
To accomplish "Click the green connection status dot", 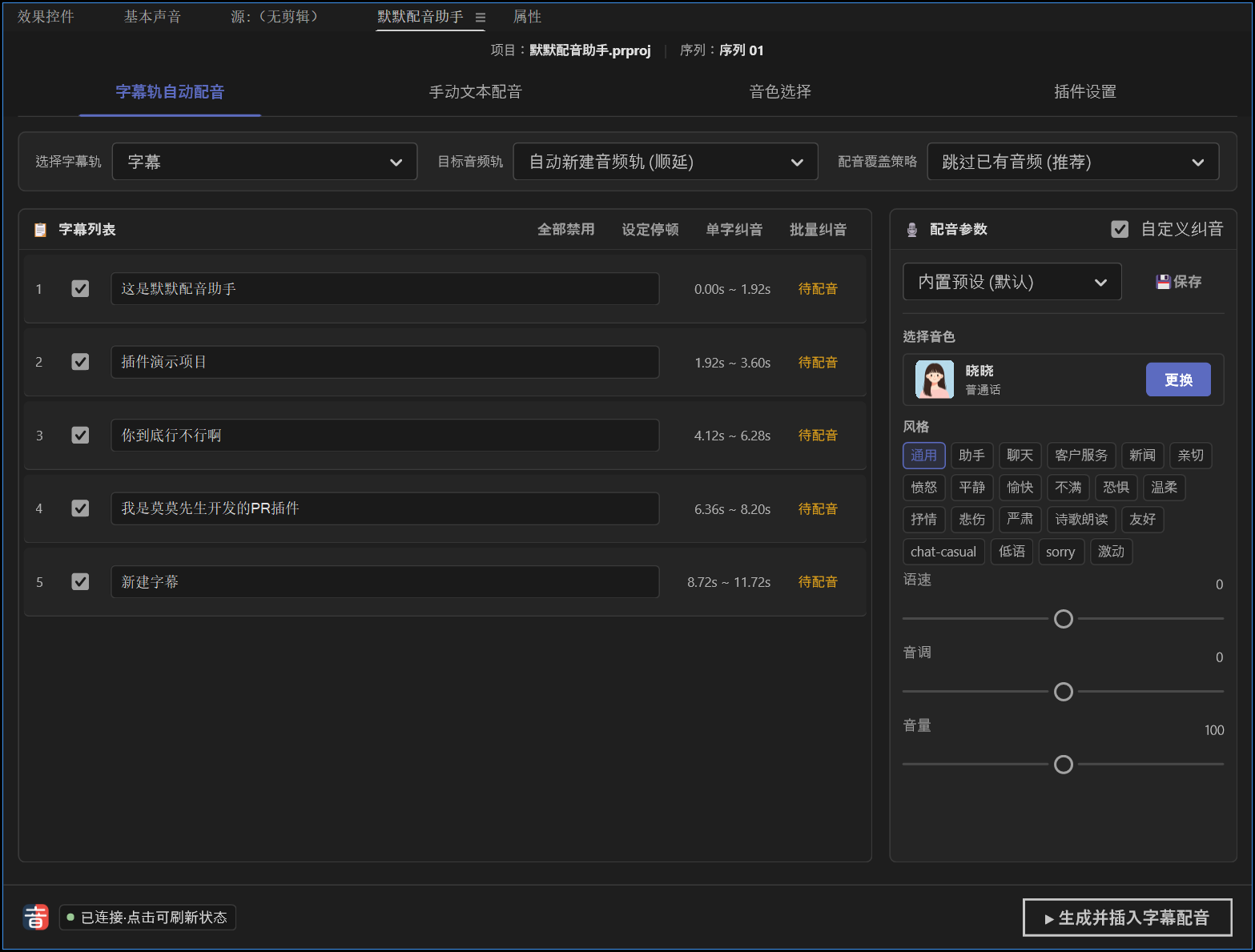I will pos(70,918).
